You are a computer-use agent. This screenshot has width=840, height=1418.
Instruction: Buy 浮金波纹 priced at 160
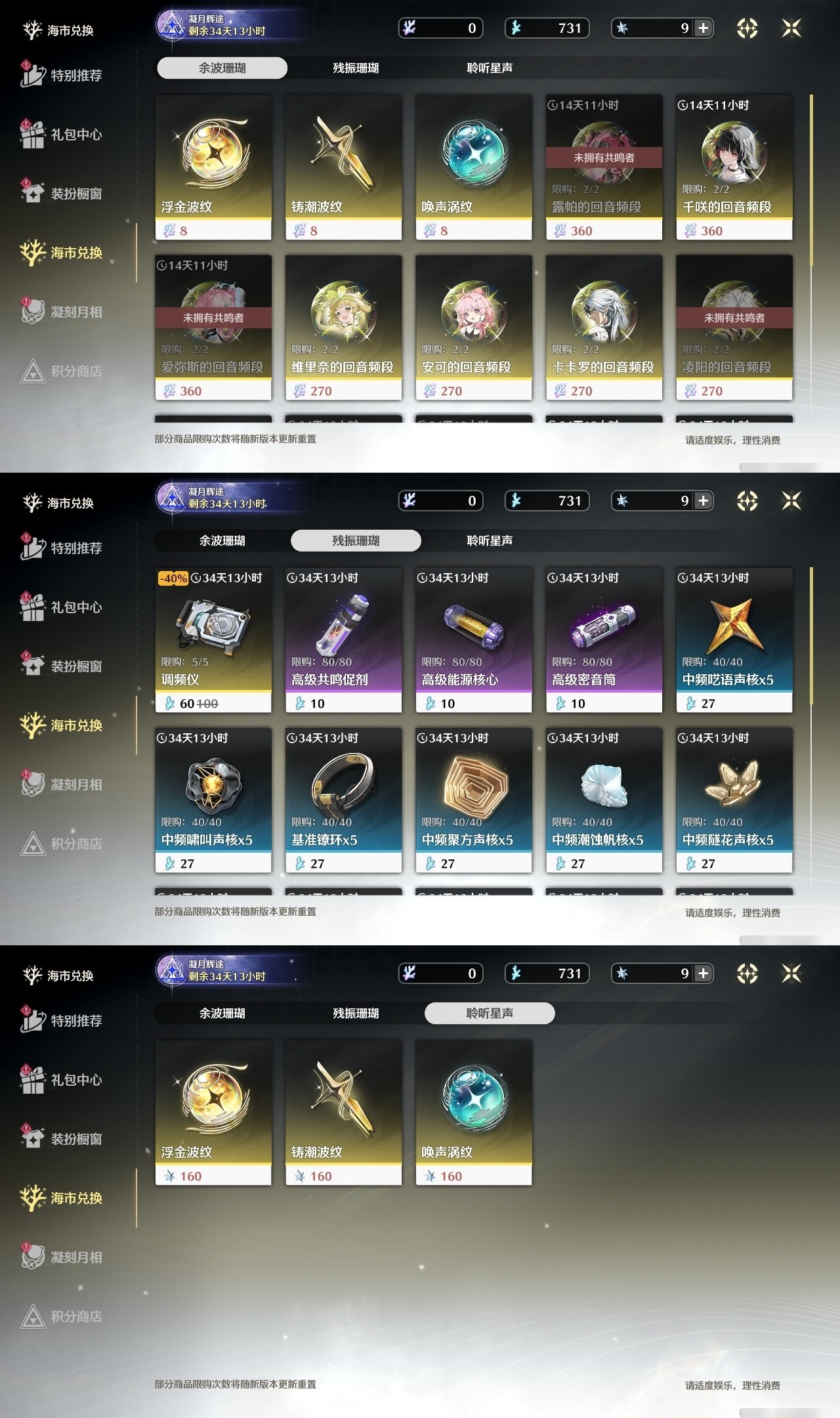pos(213,1113)
